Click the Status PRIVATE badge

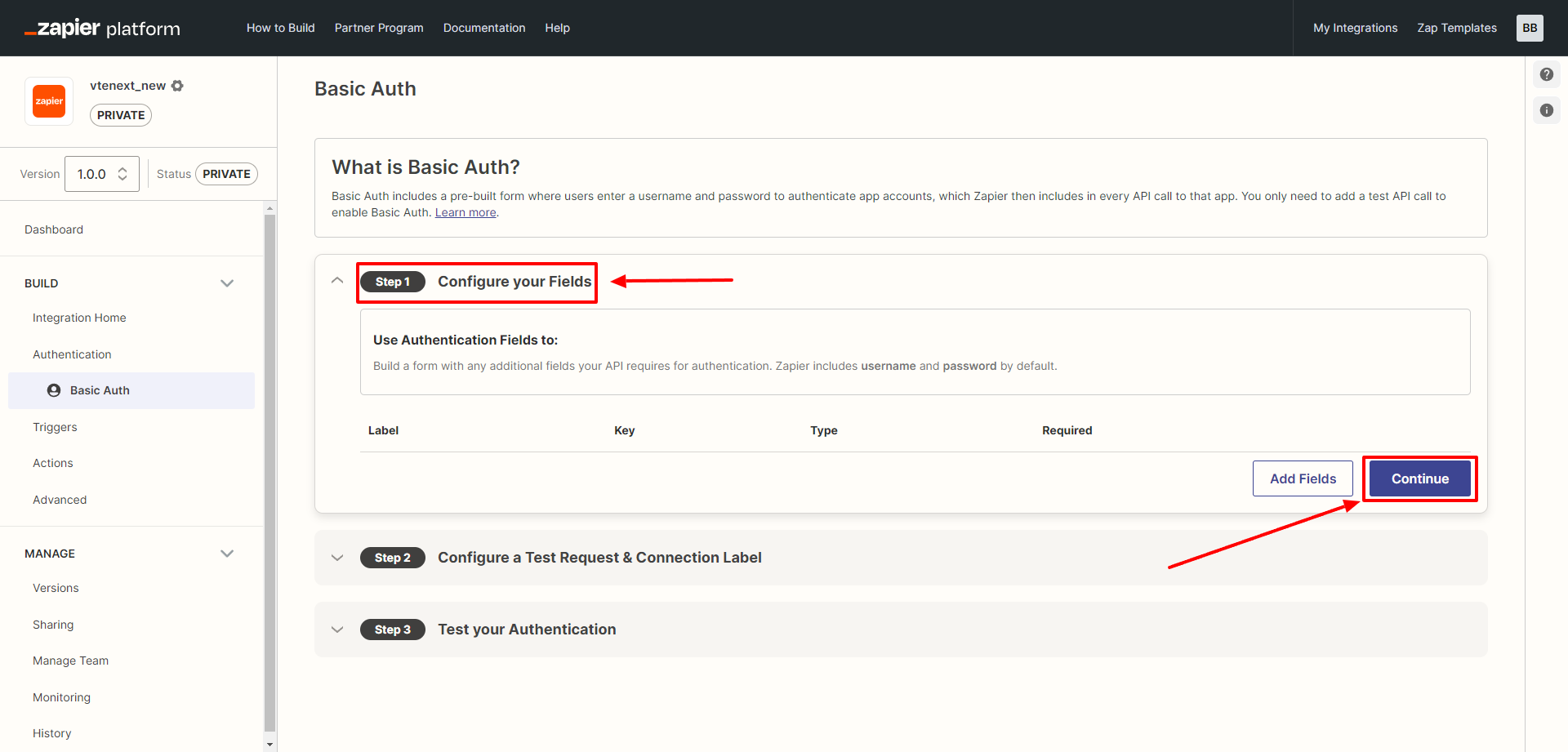[226, 174]
